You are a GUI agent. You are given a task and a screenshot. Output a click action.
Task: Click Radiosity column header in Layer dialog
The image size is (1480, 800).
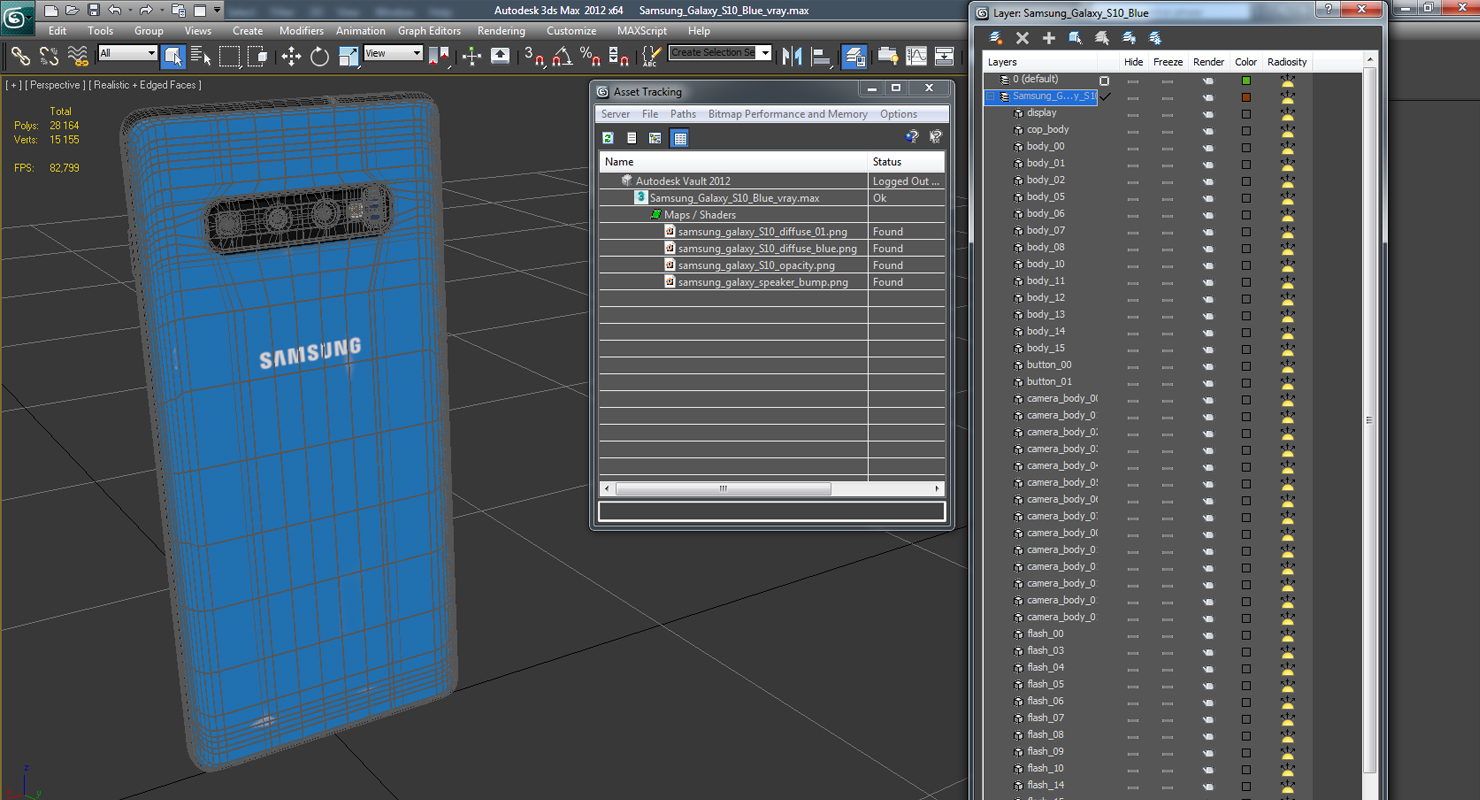click(1287, 62)
